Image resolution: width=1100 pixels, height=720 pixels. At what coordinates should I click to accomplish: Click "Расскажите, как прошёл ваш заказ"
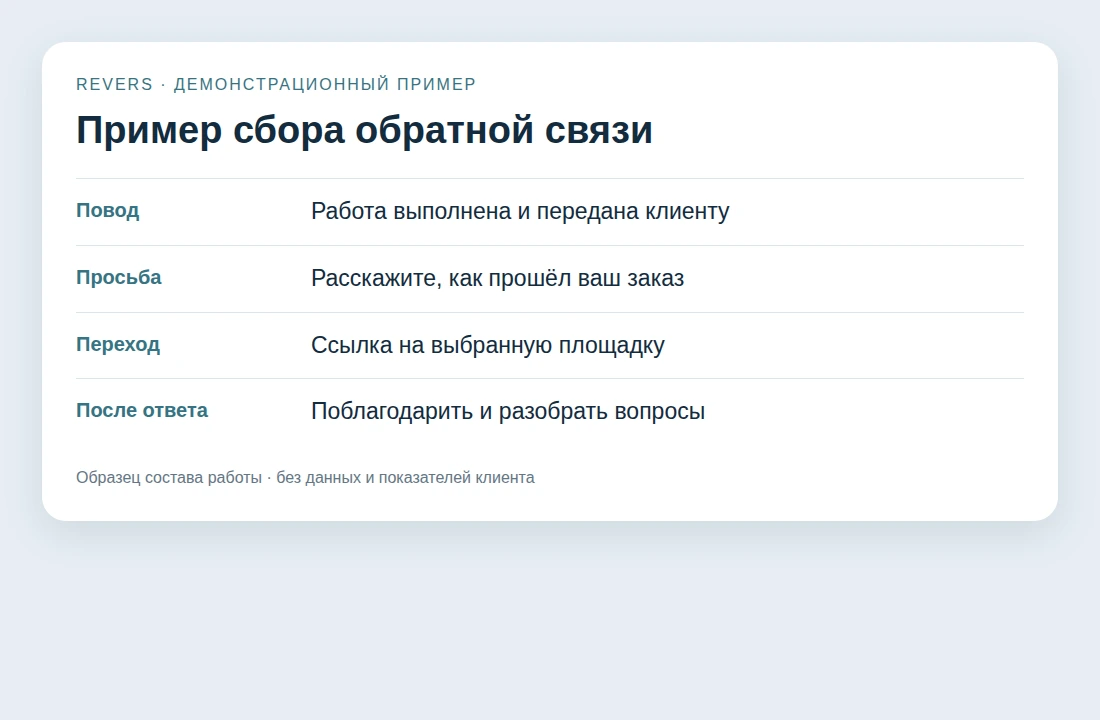pos(497,279)
